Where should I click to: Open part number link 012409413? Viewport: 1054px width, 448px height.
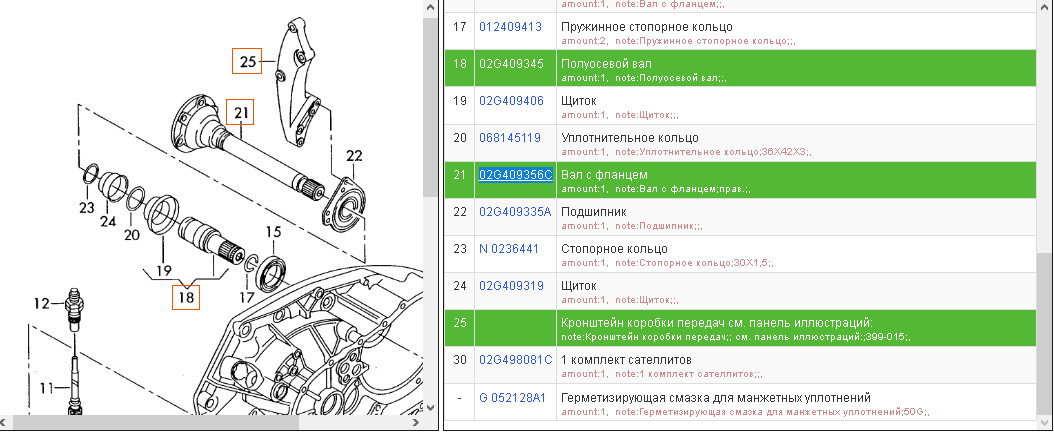point(510,26)
